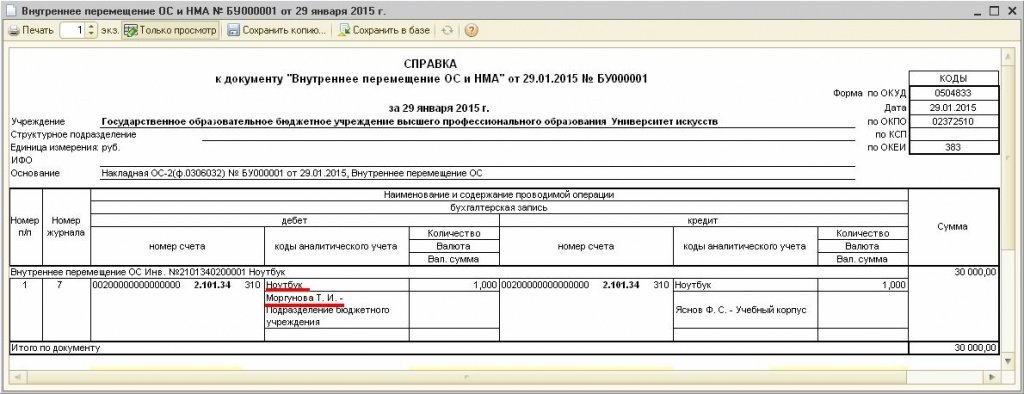1024x394 pixels.
Task: Click the КОДЫ header cell
Action: 954,78
